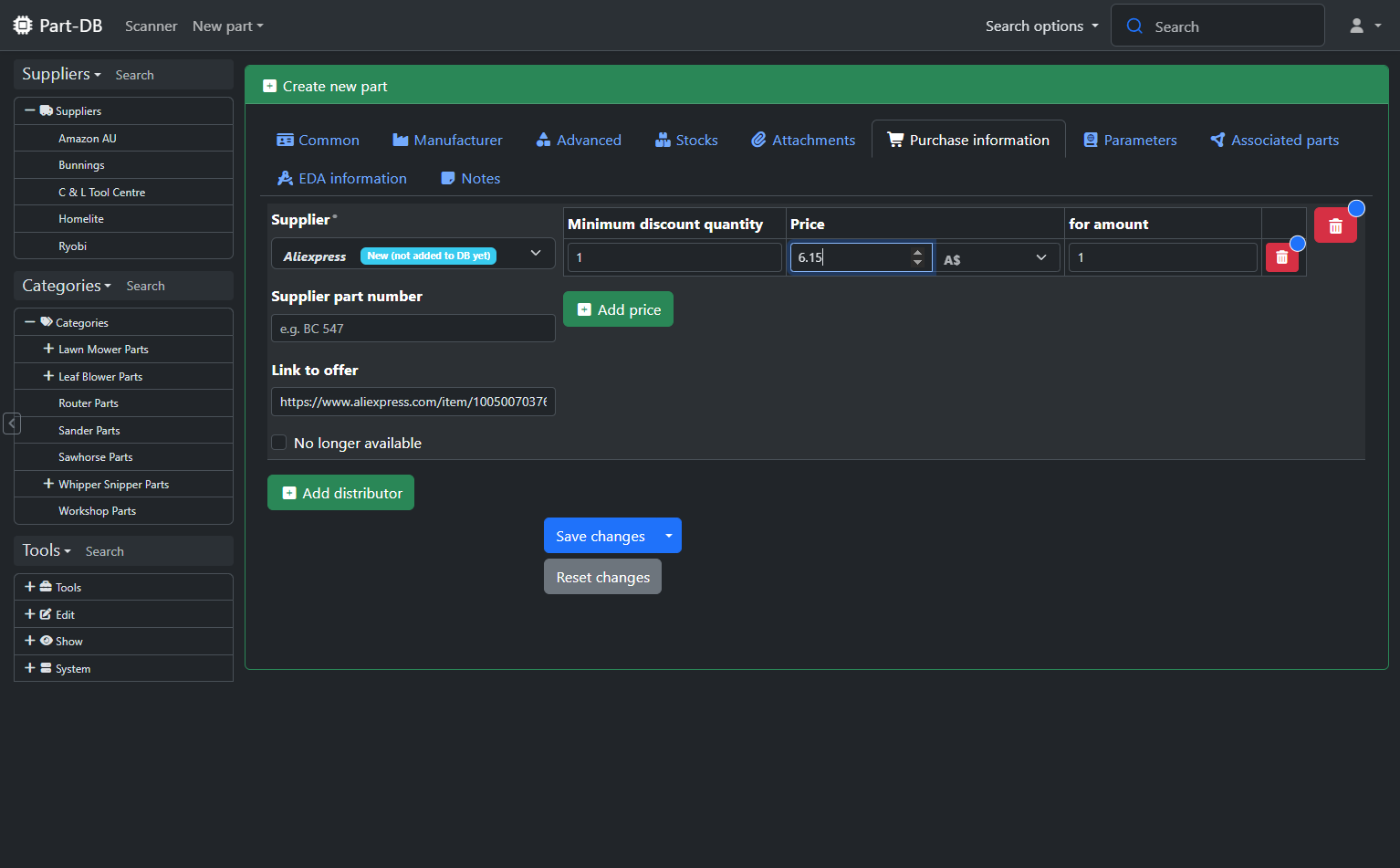Click Reset changes button

(602, 577)
